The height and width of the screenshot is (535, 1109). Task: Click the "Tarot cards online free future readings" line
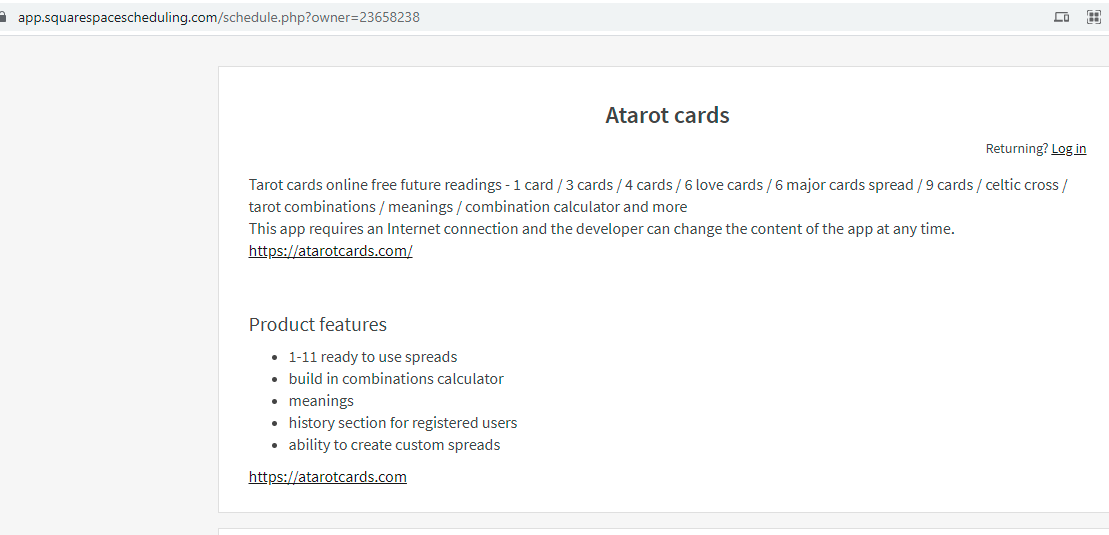click(x=375, y=185)
